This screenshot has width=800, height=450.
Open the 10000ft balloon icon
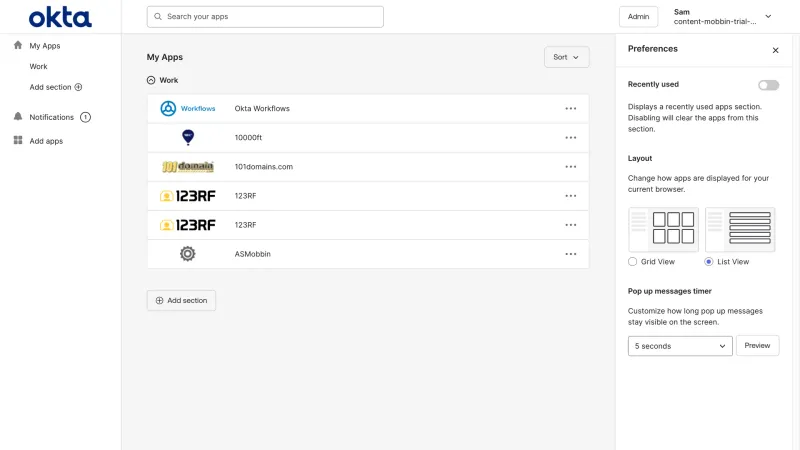pyautogui.click(x=188, y=137)
